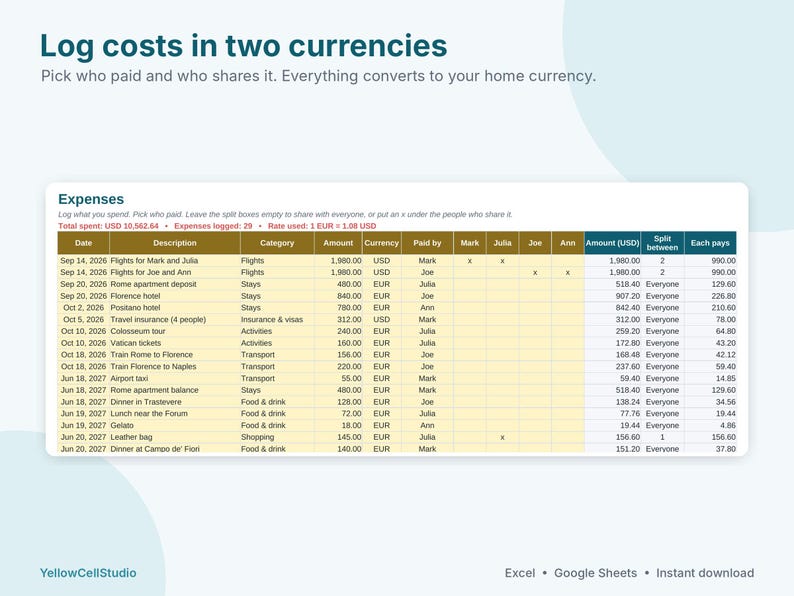Click the x under Mark in first flights row
Screen dimensions: 794x596
469,261
